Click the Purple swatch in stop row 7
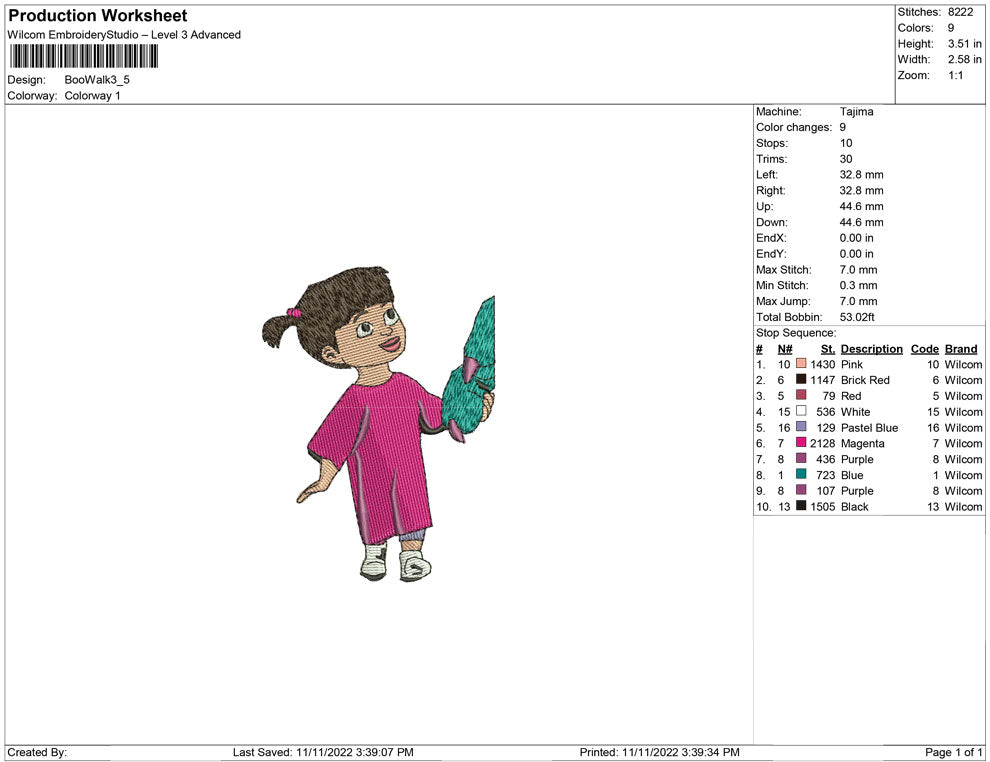The height and width of the screenshot is (762, 990). point(801,458)
